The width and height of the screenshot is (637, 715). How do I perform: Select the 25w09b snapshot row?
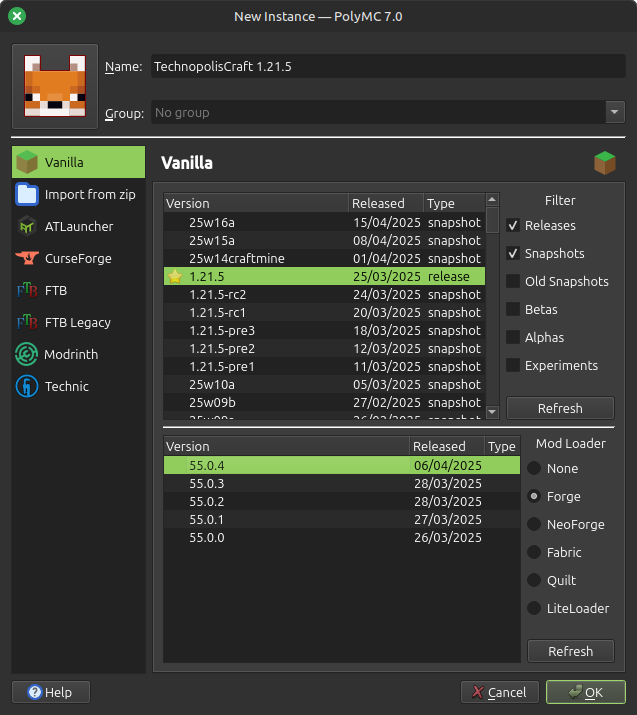click(324, 402)
